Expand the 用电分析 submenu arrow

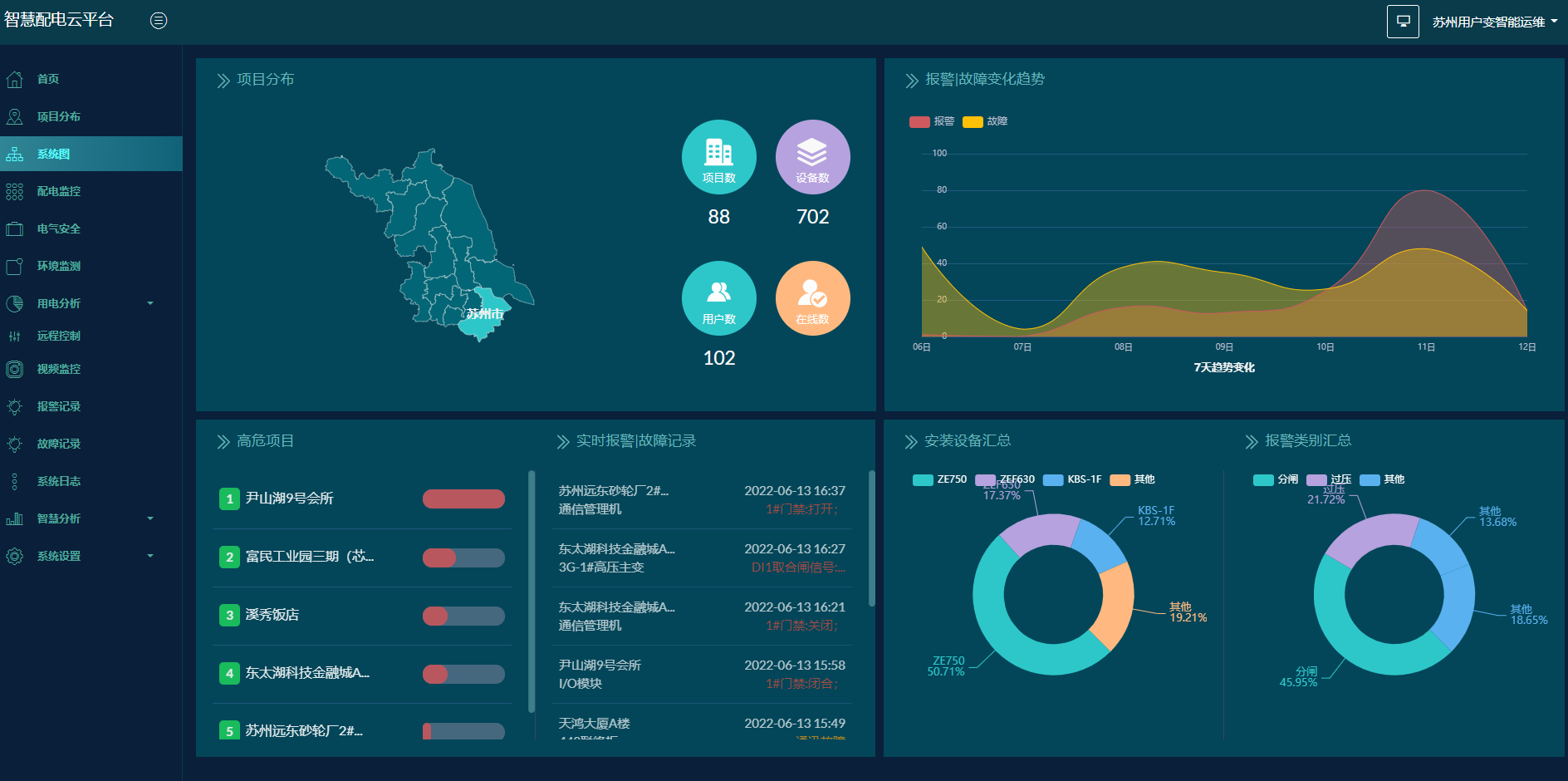click(150, 303)
